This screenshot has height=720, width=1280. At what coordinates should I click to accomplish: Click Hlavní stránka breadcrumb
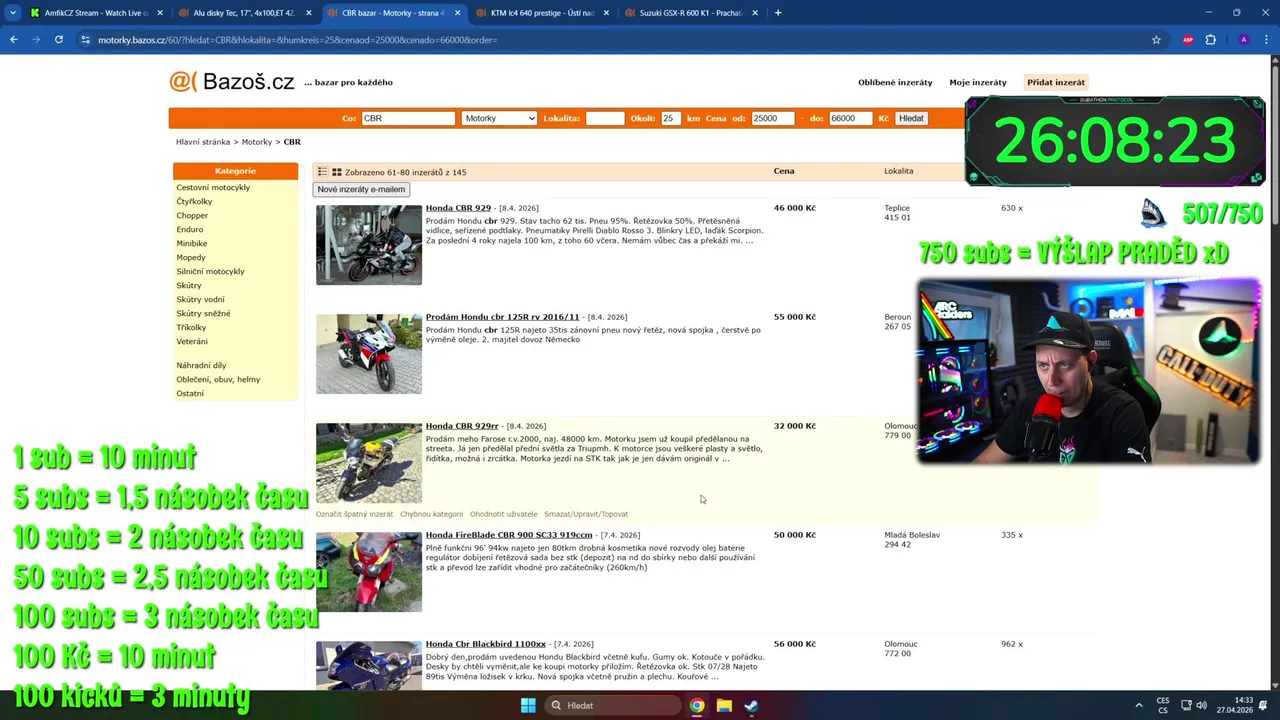coord(203,142)
